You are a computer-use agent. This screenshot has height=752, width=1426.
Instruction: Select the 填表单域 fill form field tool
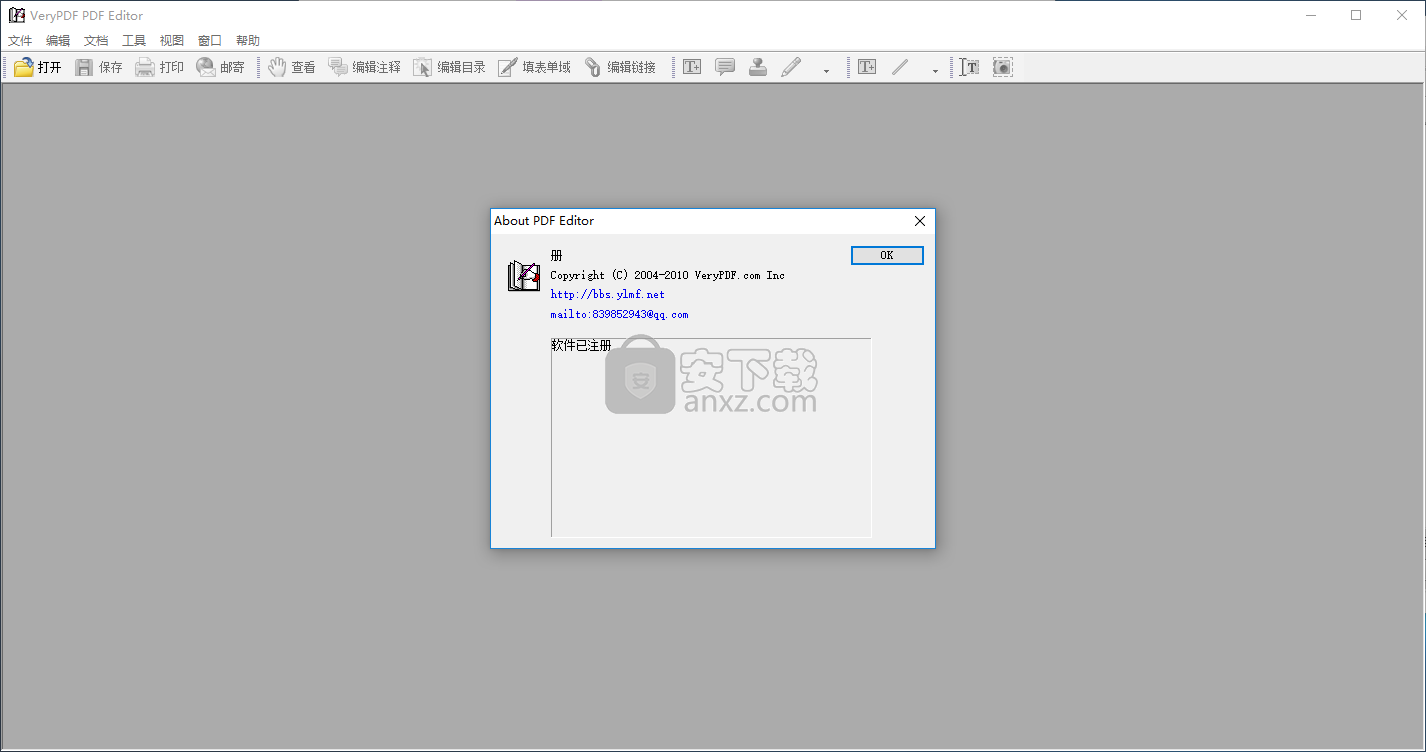pyautogui.click(x=534, y=67)
